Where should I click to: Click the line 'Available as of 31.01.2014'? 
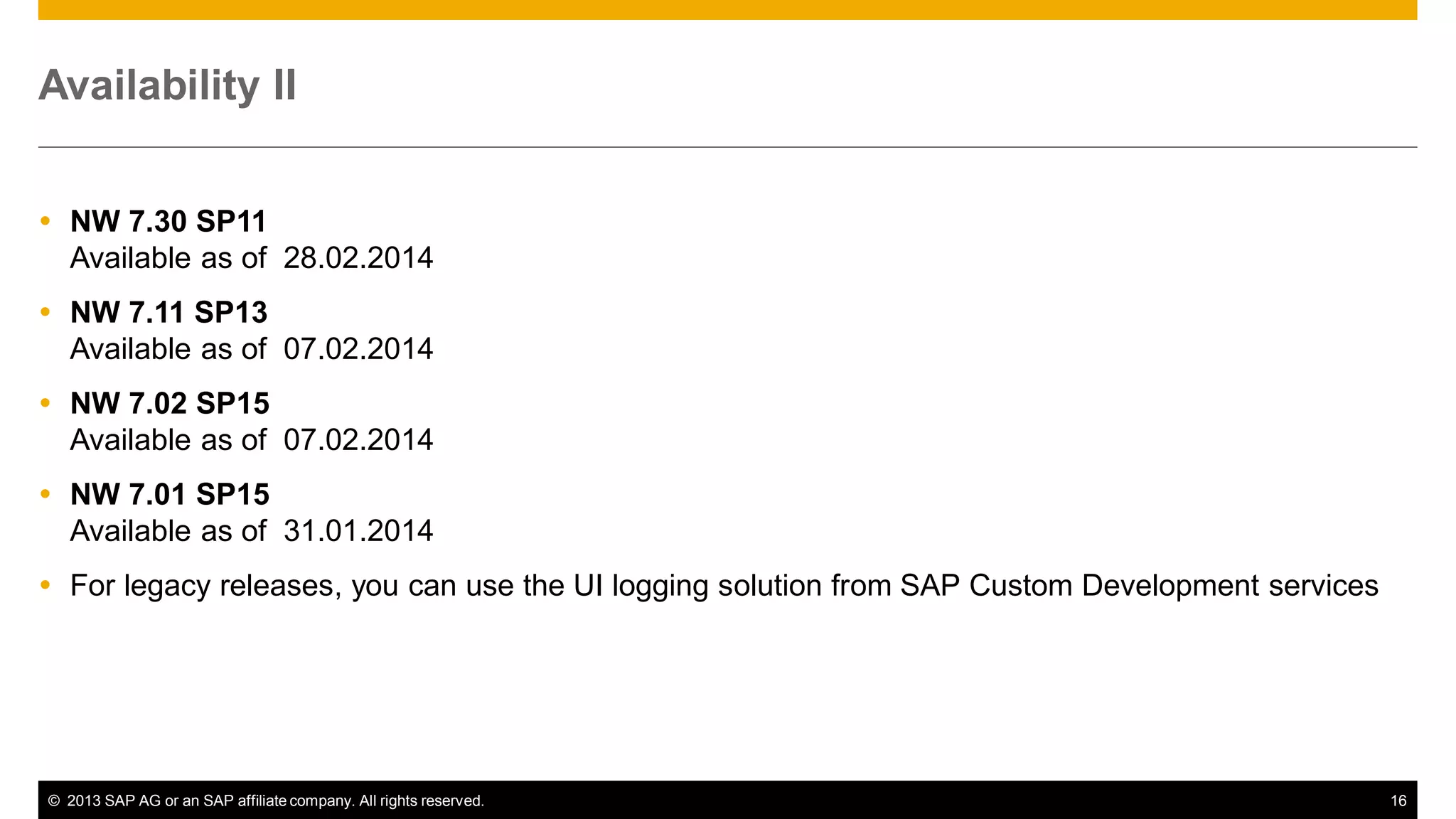click(252, 530)
